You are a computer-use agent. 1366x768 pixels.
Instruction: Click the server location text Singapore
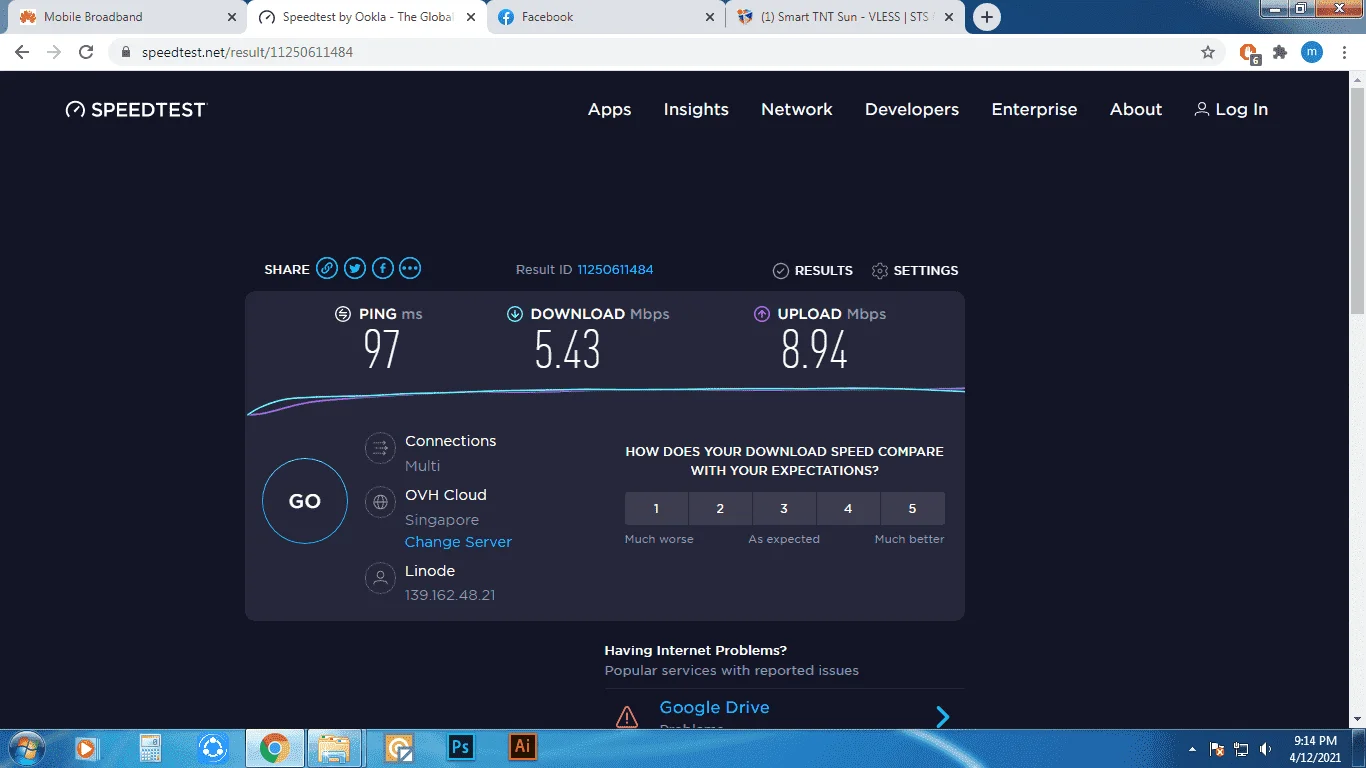pos(442,520)
